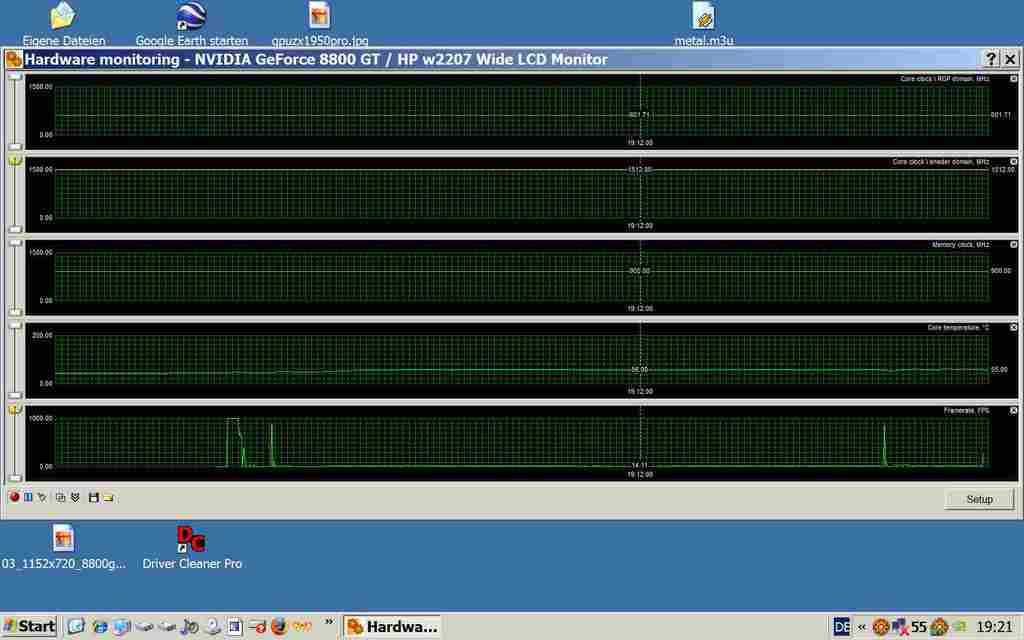Screen dimensions: 1024x640
Task: Expand hidden system tray icons
Action: point(861,628)
